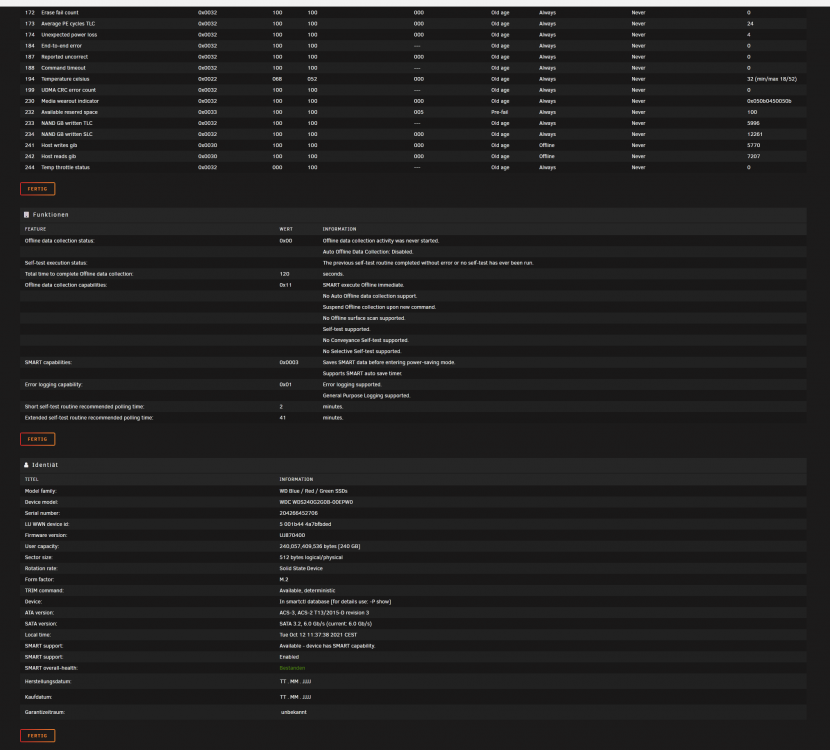Screen dimensions: 830x750
Task: Click 'Auto Offline Data Collection: Disabled.' text
Action: [368, 252]
